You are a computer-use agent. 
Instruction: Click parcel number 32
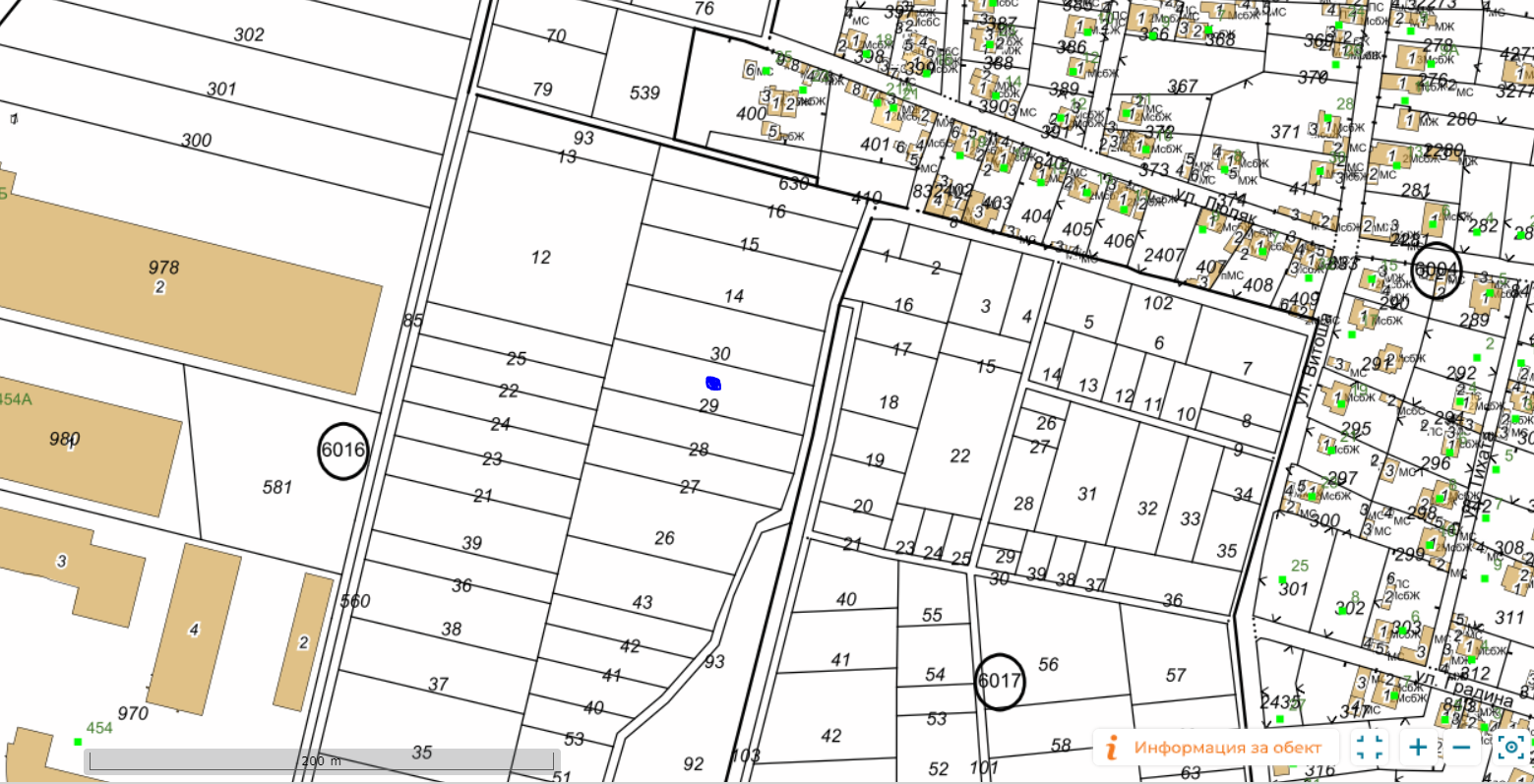tap(1147, 508)
